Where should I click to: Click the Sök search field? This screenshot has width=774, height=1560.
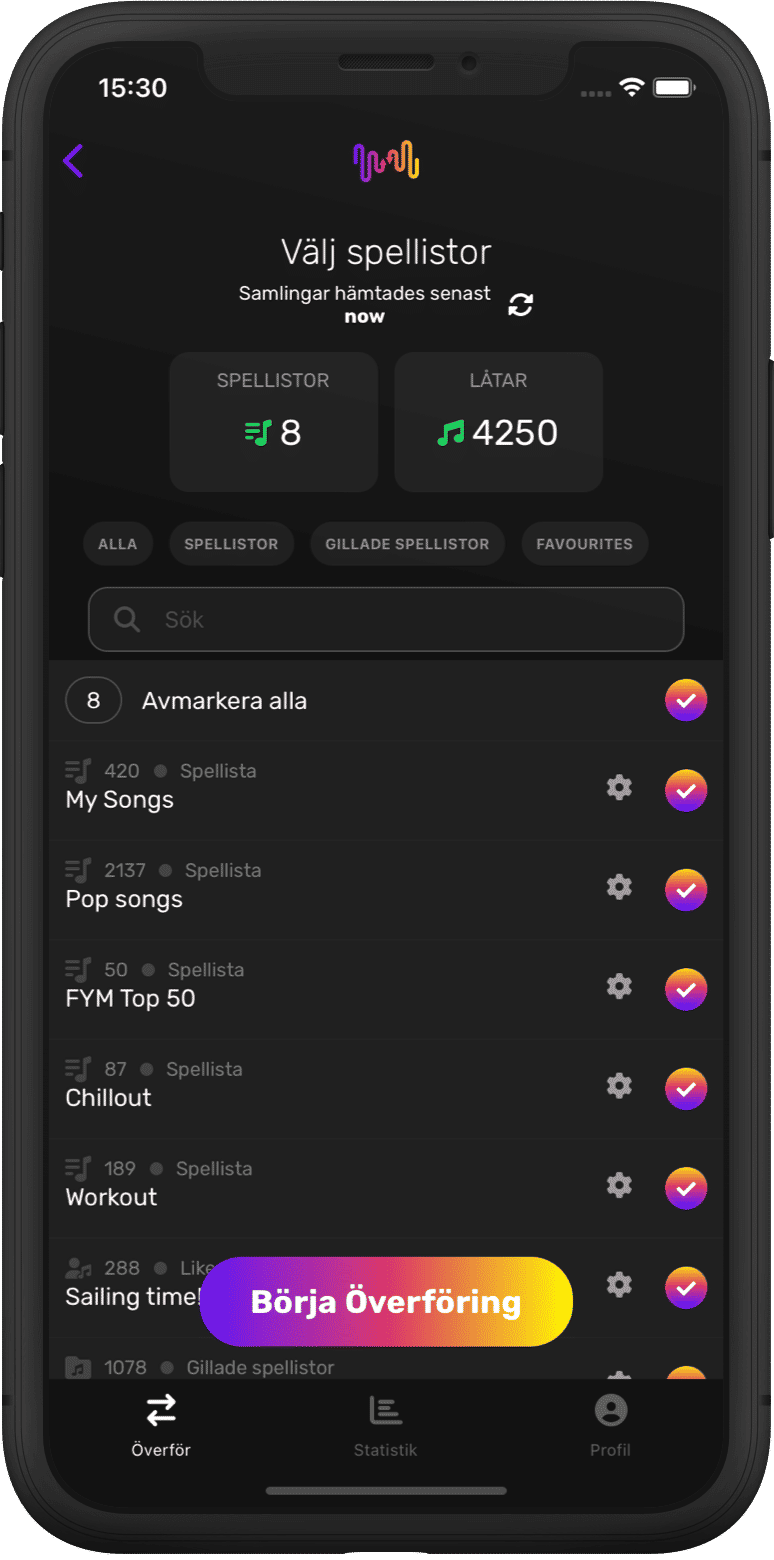386,620
